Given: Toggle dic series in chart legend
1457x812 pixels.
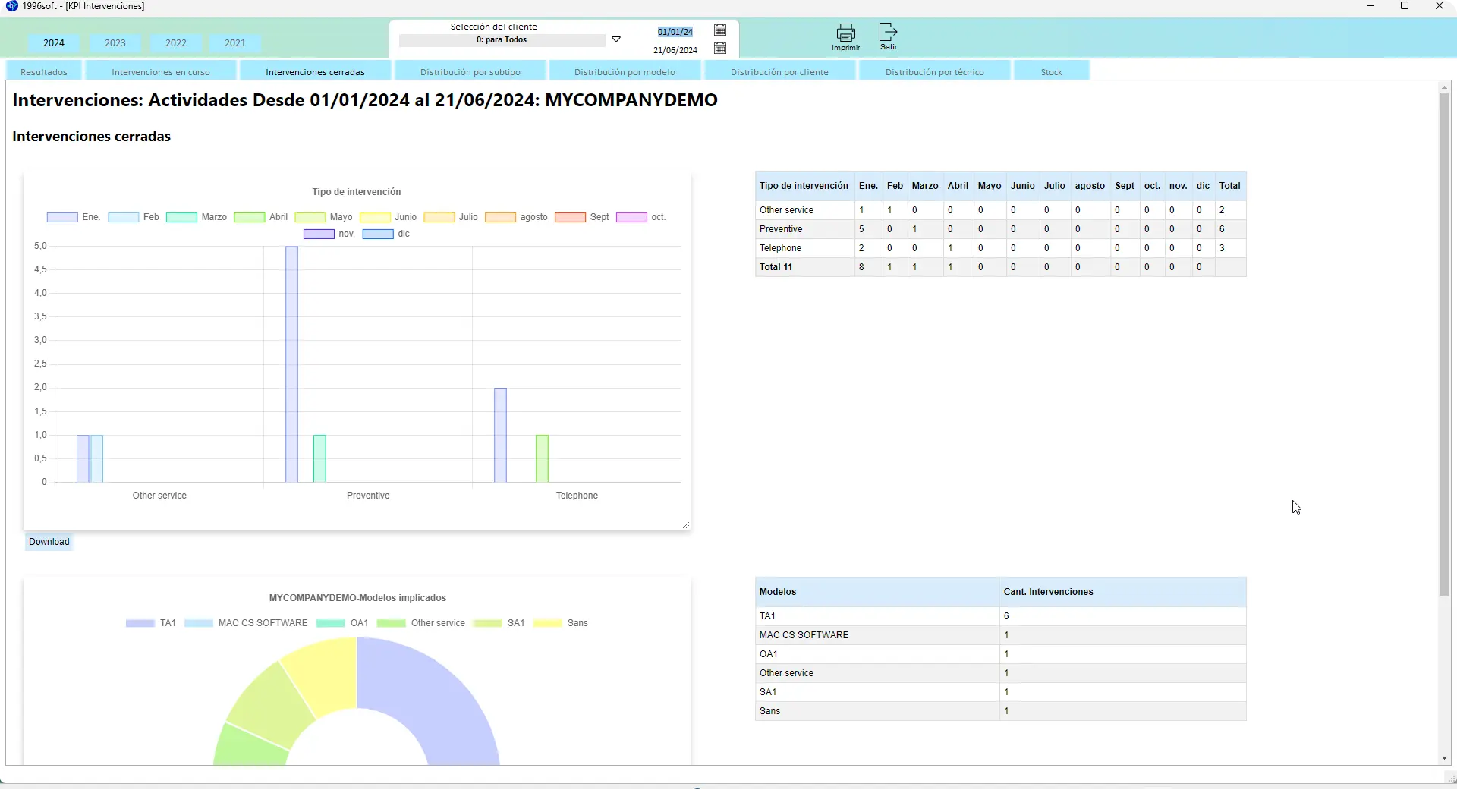Looking at the screenshot, I should pyautogui.click(x=386, y=234).
